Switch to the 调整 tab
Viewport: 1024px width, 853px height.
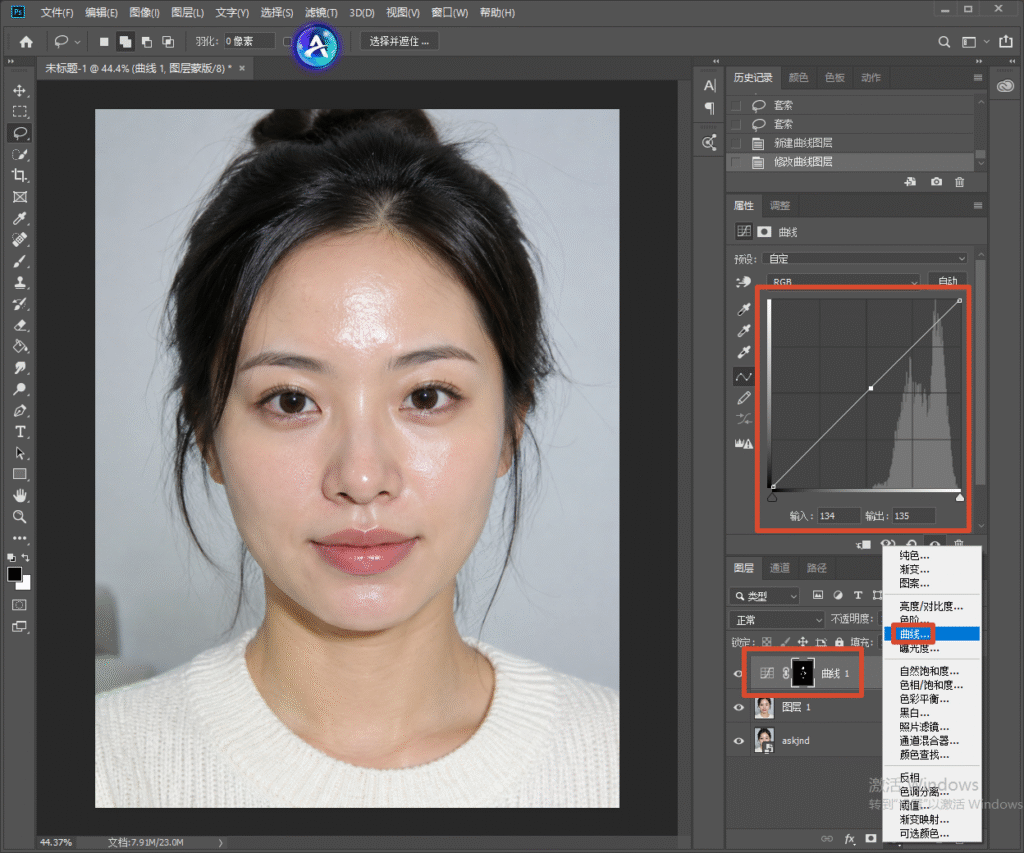click(780, 206)
